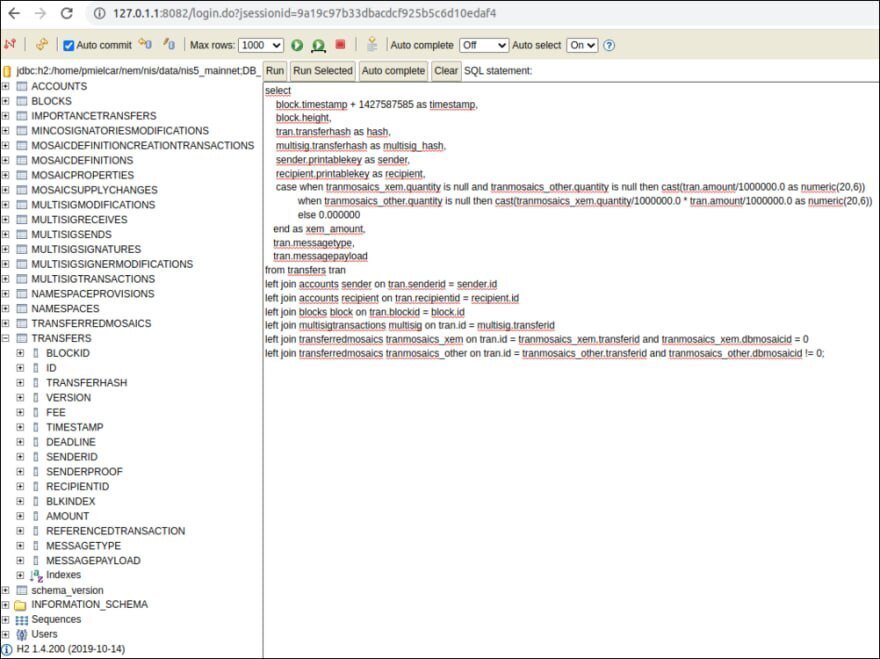Click the NAMESPACES table icon
The height and width of the screenshot is (659, 880).
[x=22, y=308]
